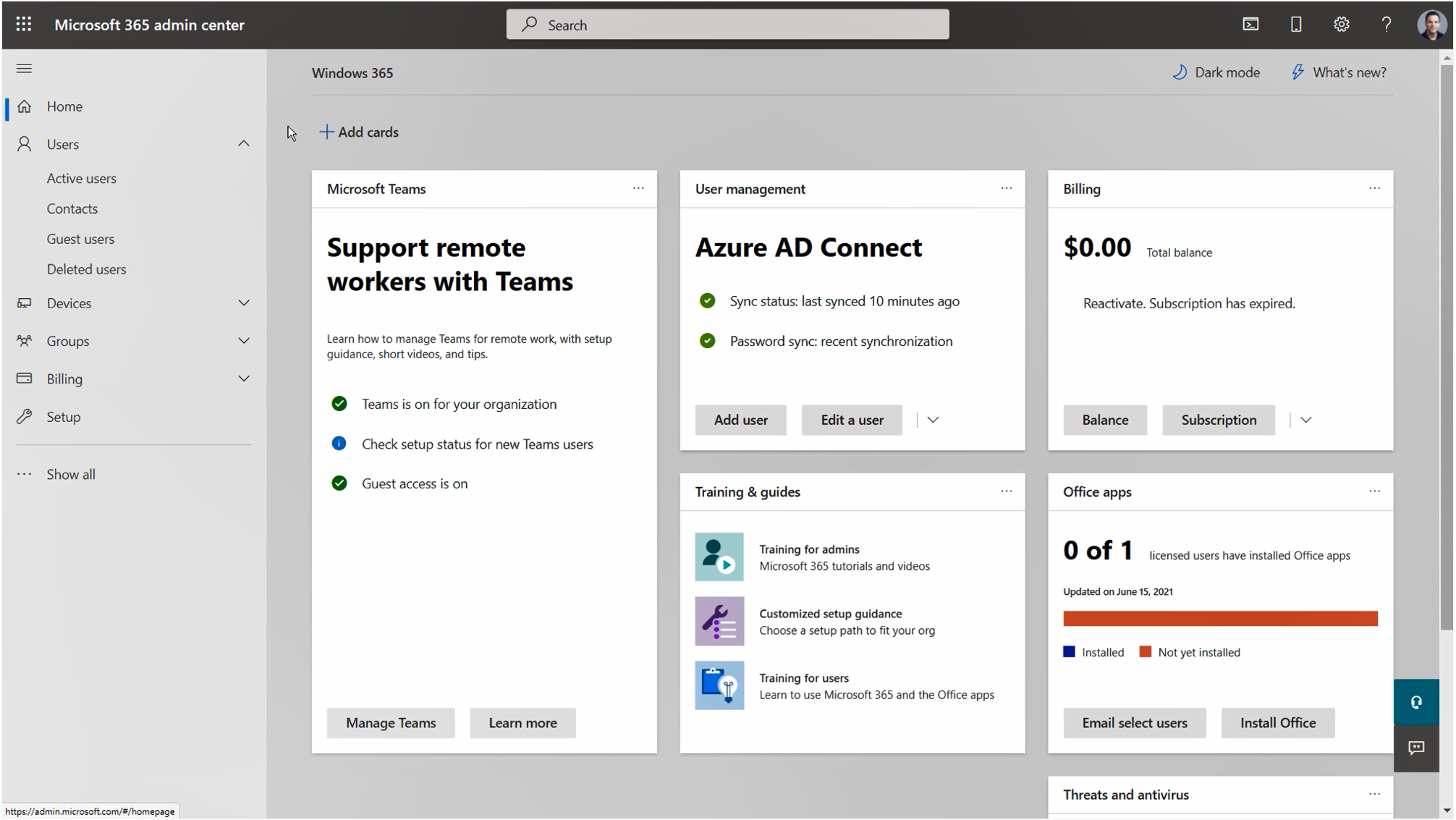Select the Subscription menu item
This screenshot has height=820, width=1456.
click(x=1219, y=419)
